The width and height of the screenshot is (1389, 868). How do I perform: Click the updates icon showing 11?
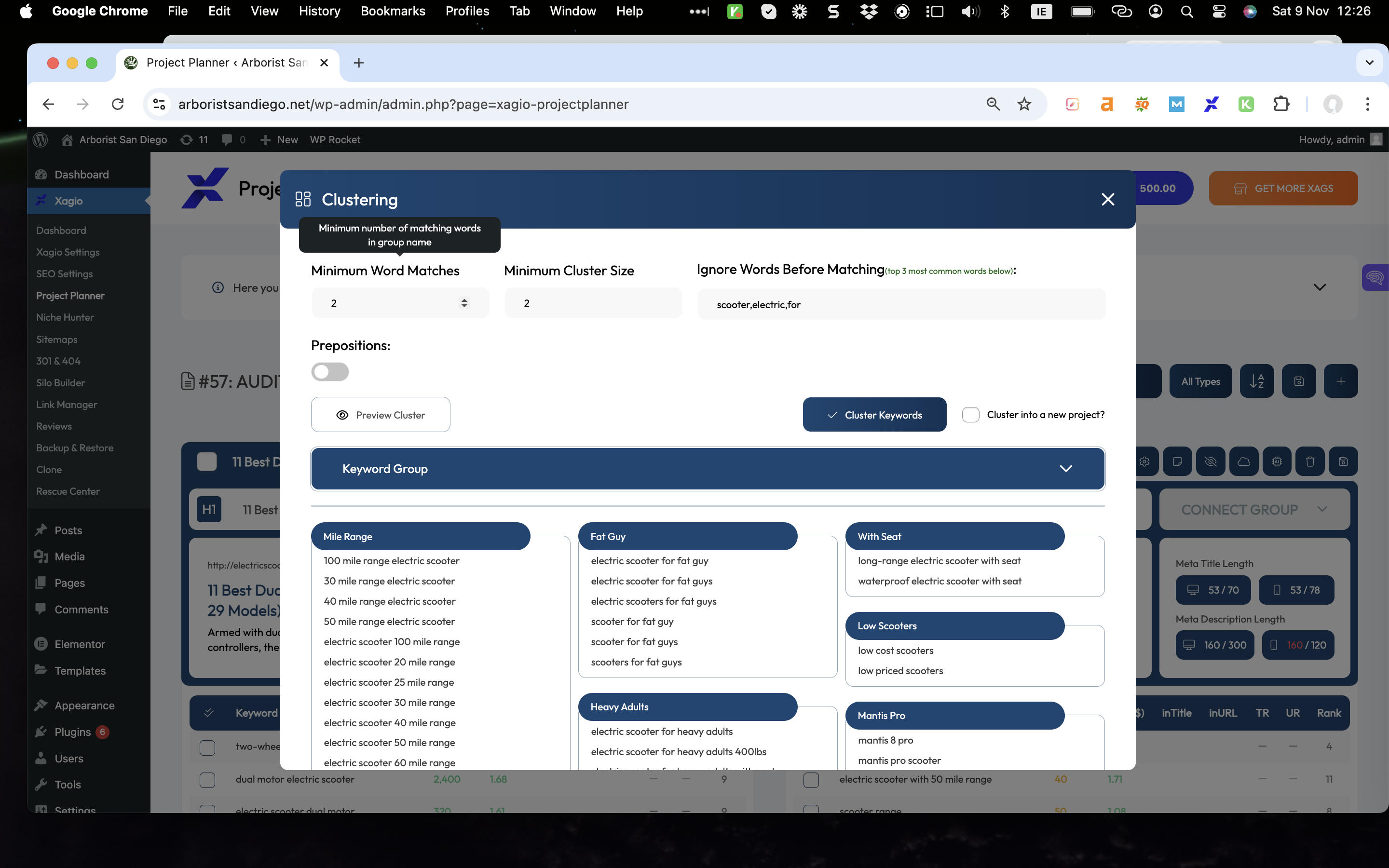(194, 139)
